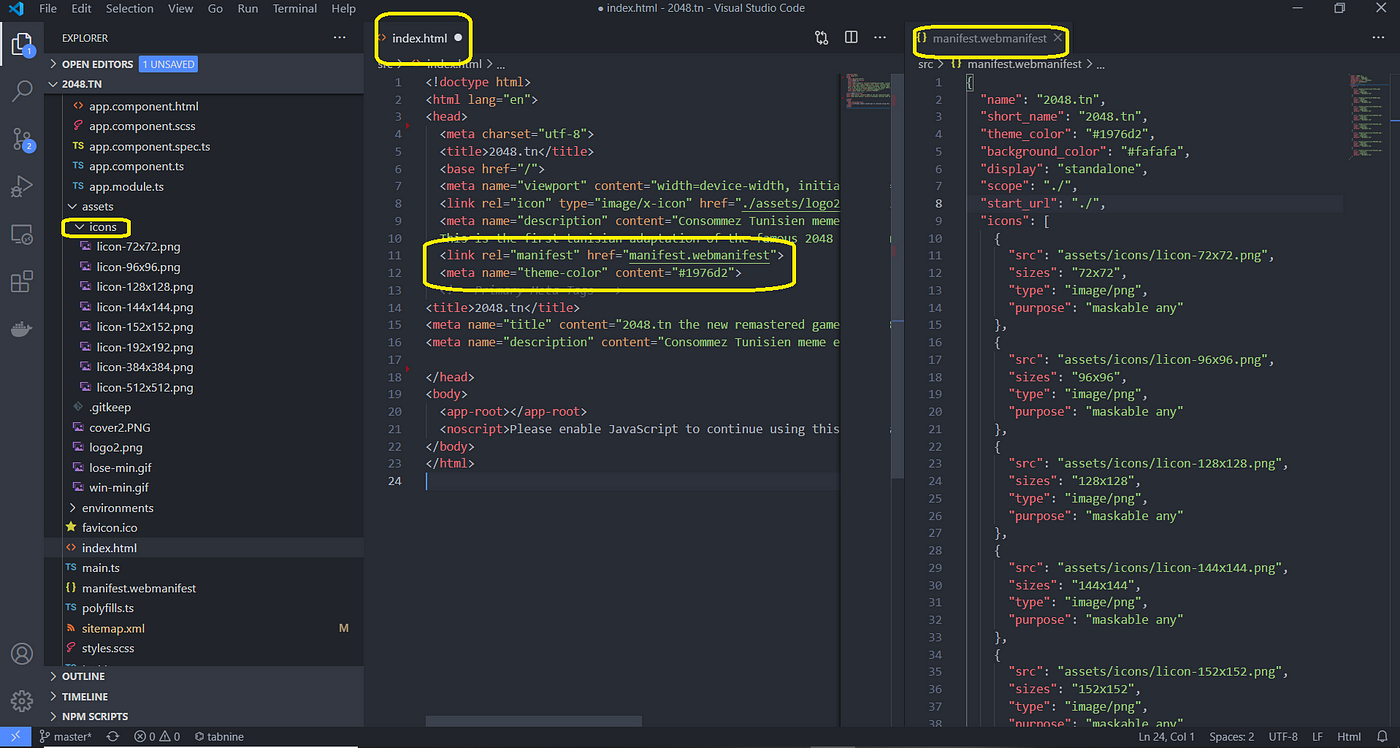Open the Docker view icon

coord(21,330)
